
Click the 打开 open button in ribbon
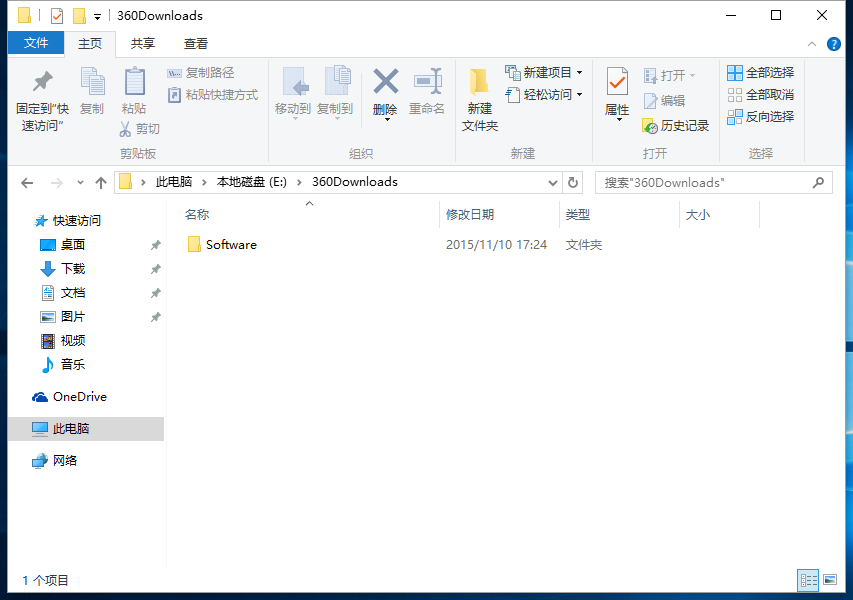(x=669, y=75)
